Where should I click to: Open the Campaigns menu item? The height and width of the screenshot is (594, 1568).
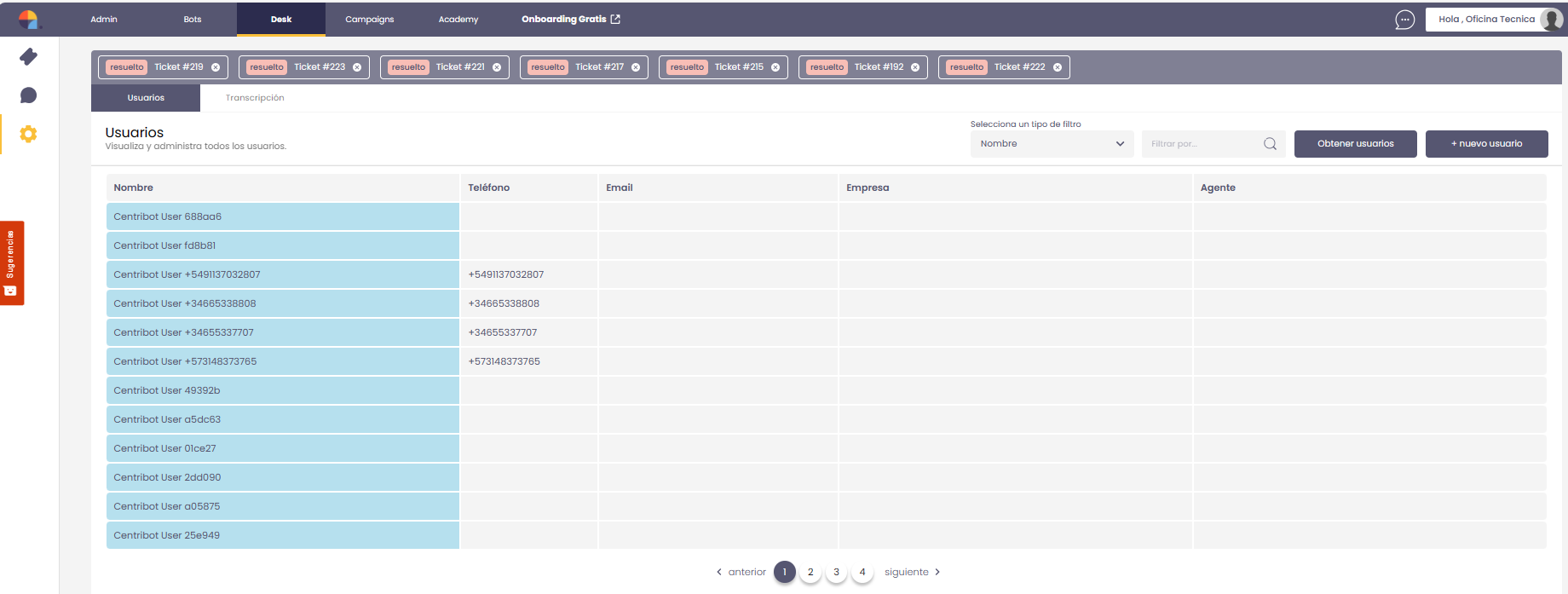369,20
